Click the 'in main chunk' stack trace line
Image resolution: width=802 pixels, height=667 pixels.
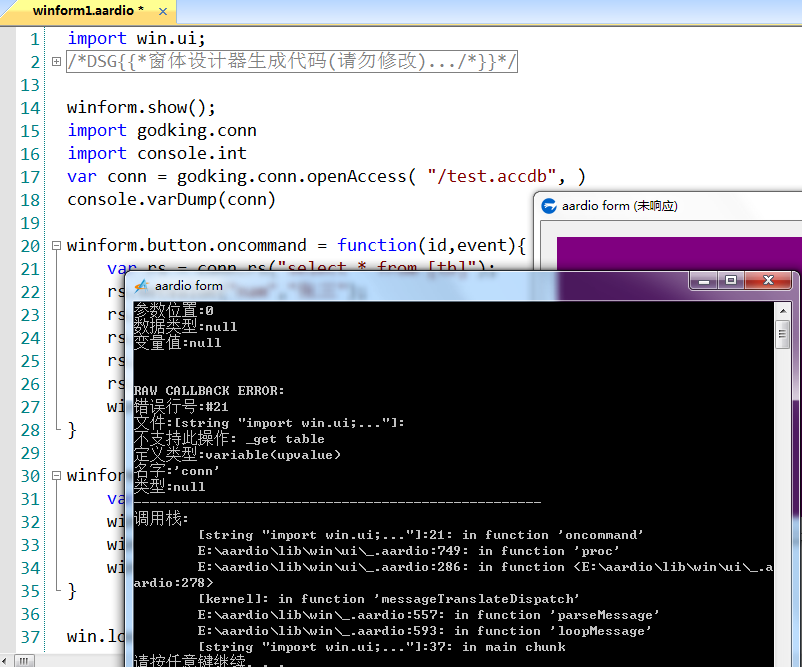pyautogui.click(x=382, y=647)
